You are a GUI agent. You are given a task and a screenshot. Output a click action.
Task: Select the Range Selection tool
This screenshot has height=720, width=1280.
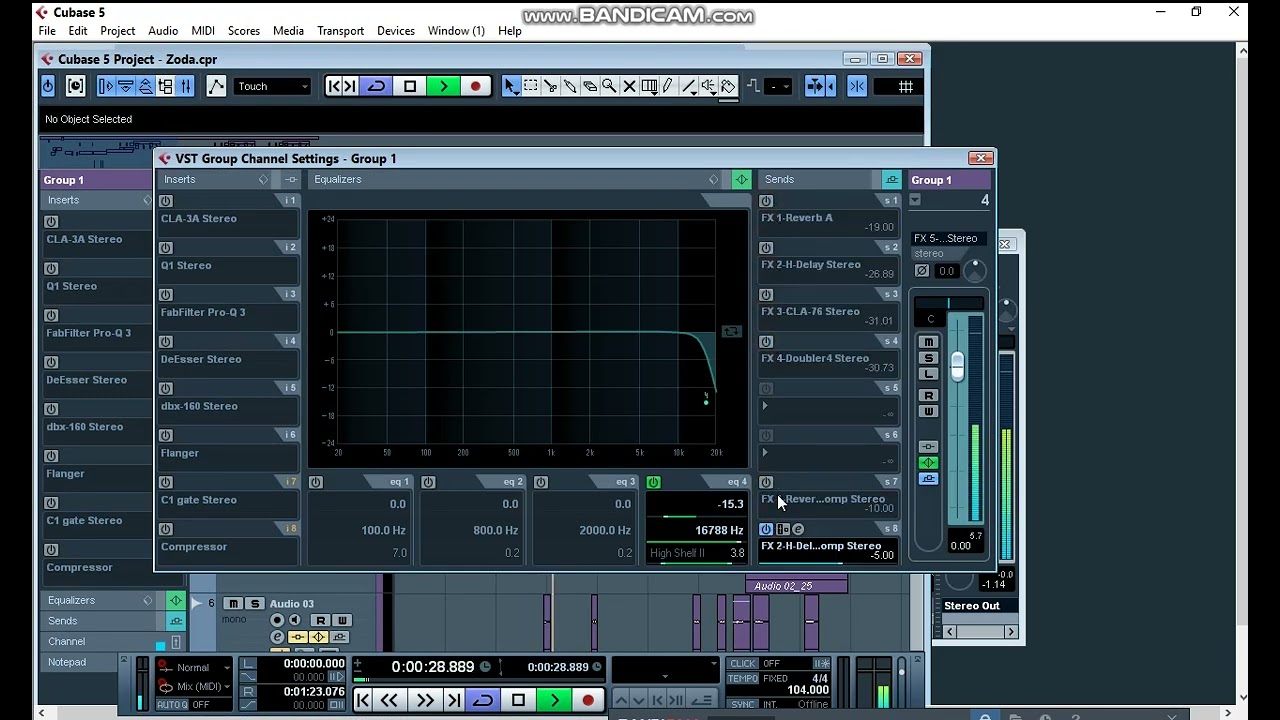531,87
